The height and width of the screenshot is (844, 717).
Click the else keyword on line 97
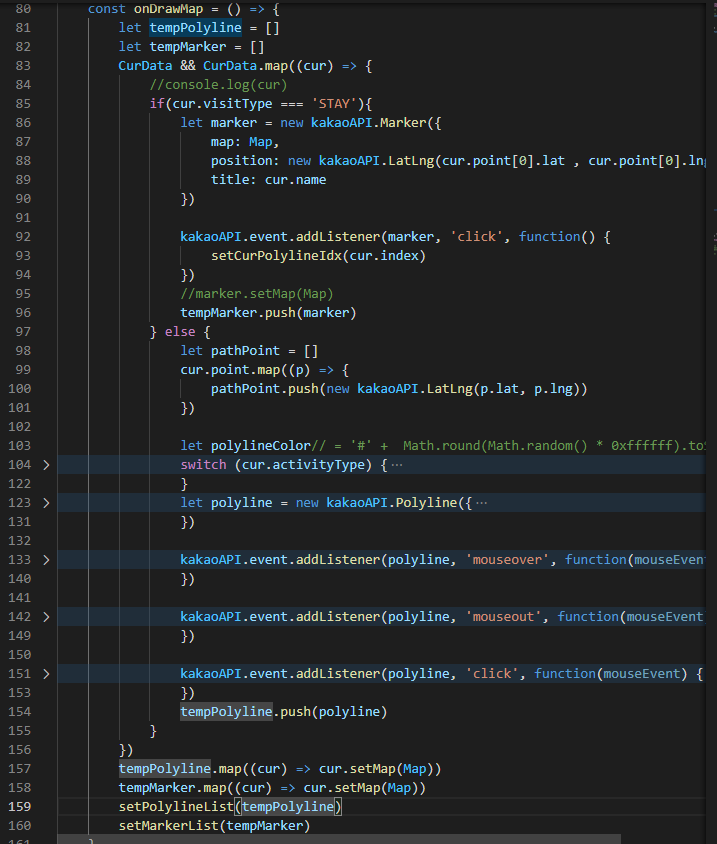click(180, 332)
